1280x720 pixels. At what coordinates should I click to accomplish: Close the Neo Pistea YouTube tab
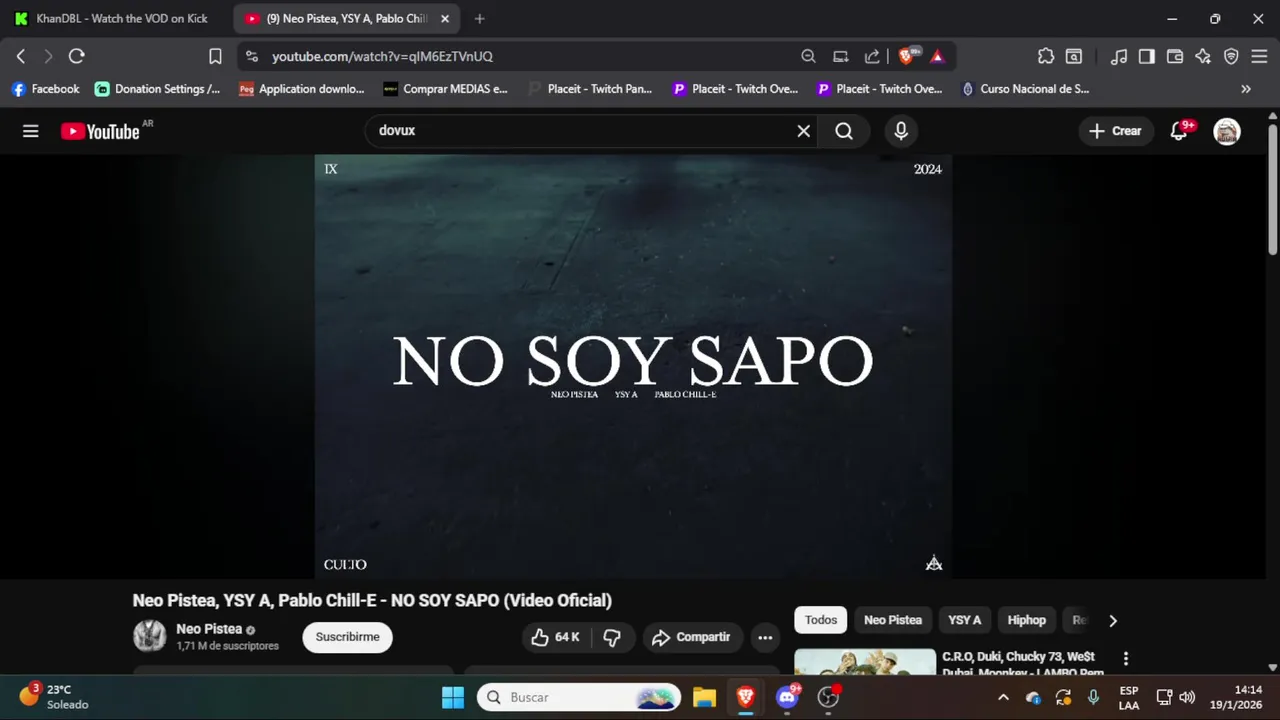(x=445, y=18)
